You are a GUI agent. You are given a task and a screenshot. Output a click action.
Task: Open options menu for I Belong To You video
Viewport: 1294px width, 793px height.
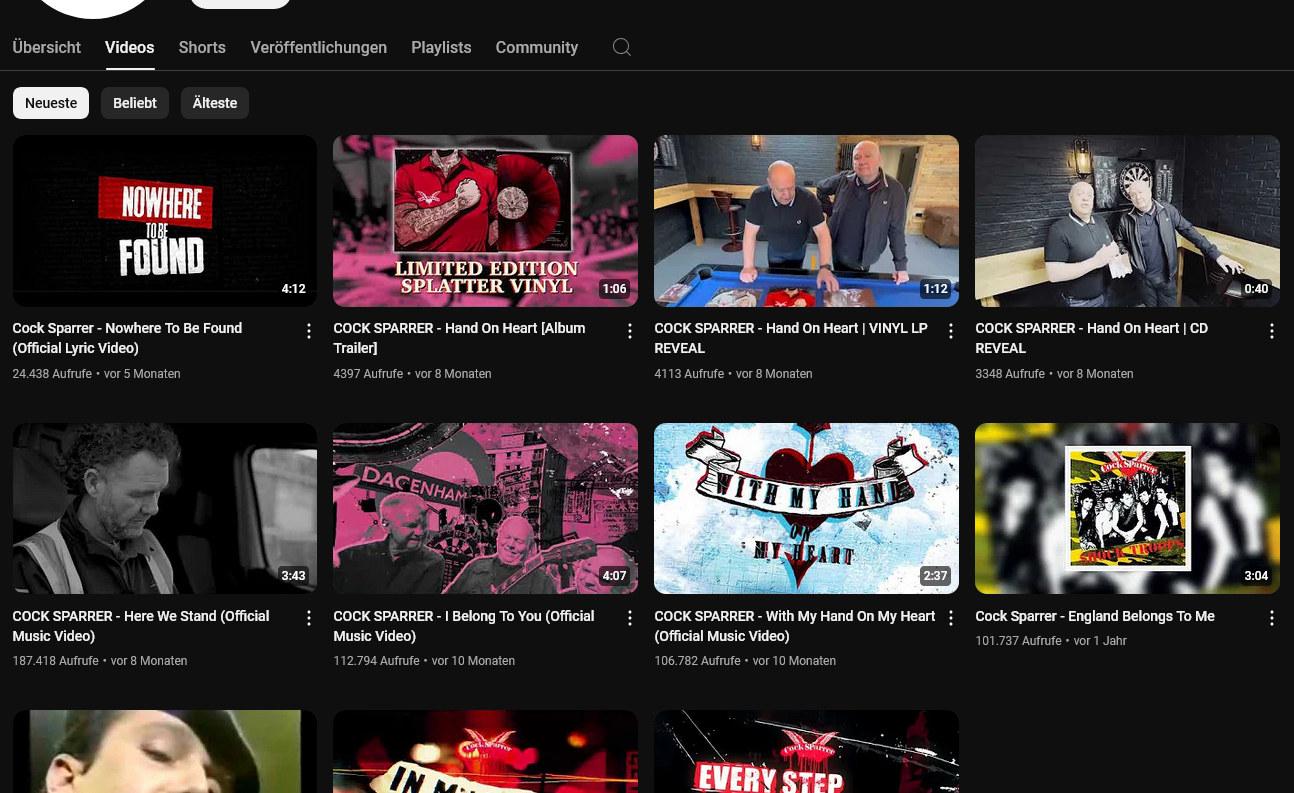coord(630,619)
